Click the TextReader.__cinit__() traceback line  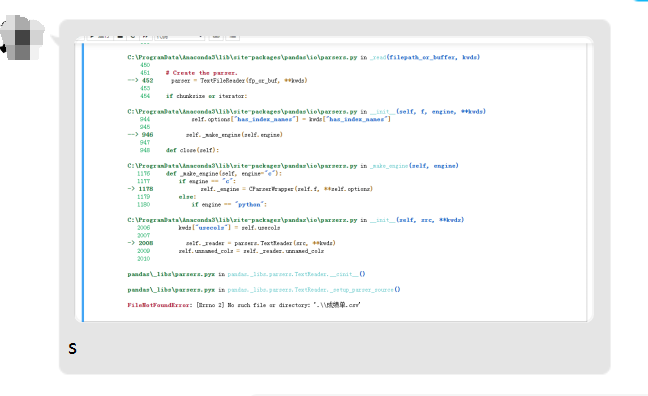pyautogui.click(x=246, y=274)
